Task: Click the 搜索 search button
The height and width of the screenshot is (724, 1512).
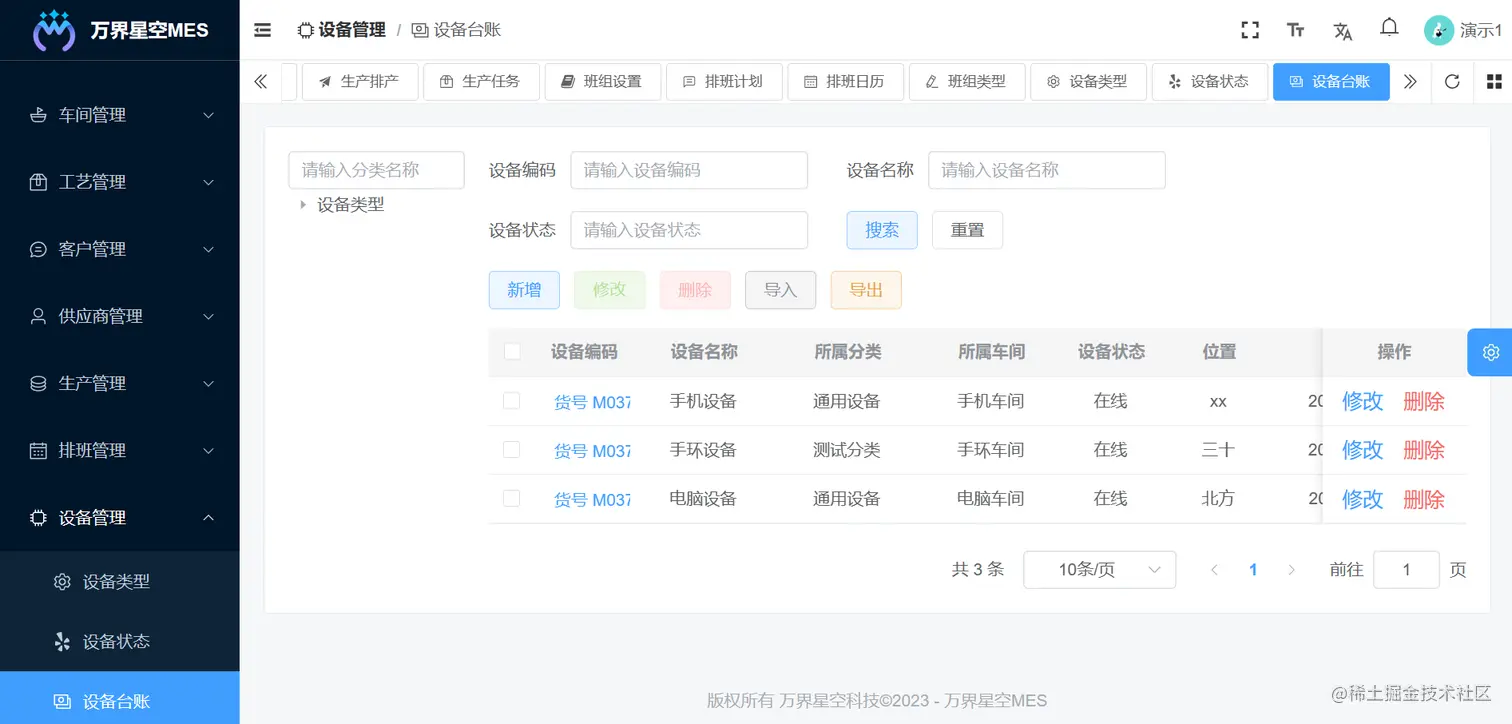Action: [x=881, y=230]
